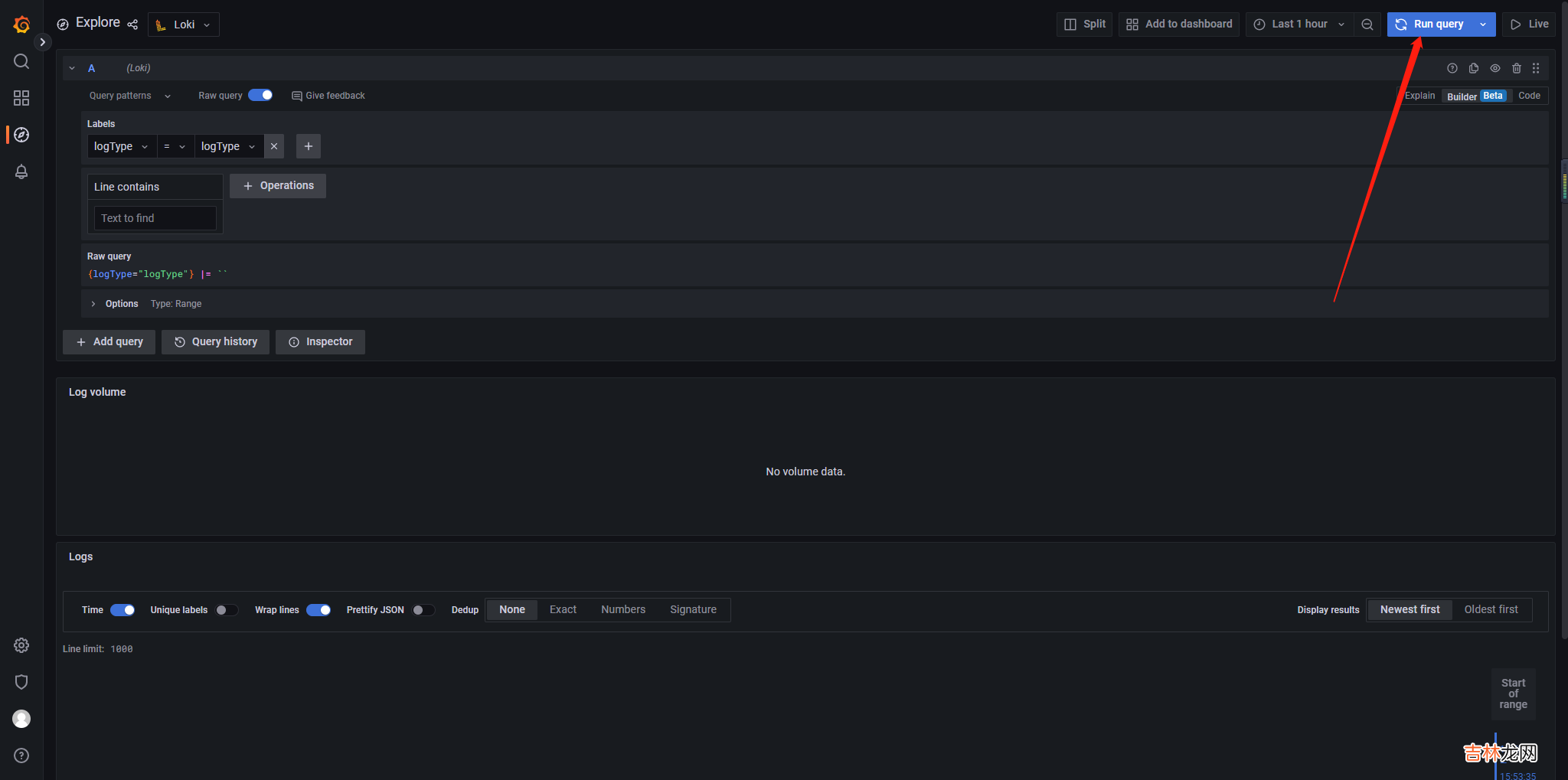Viewport: 1568px width, 780px height.
Task: Duplicate query A using copy icon
Action: (x=1473, y=68)
